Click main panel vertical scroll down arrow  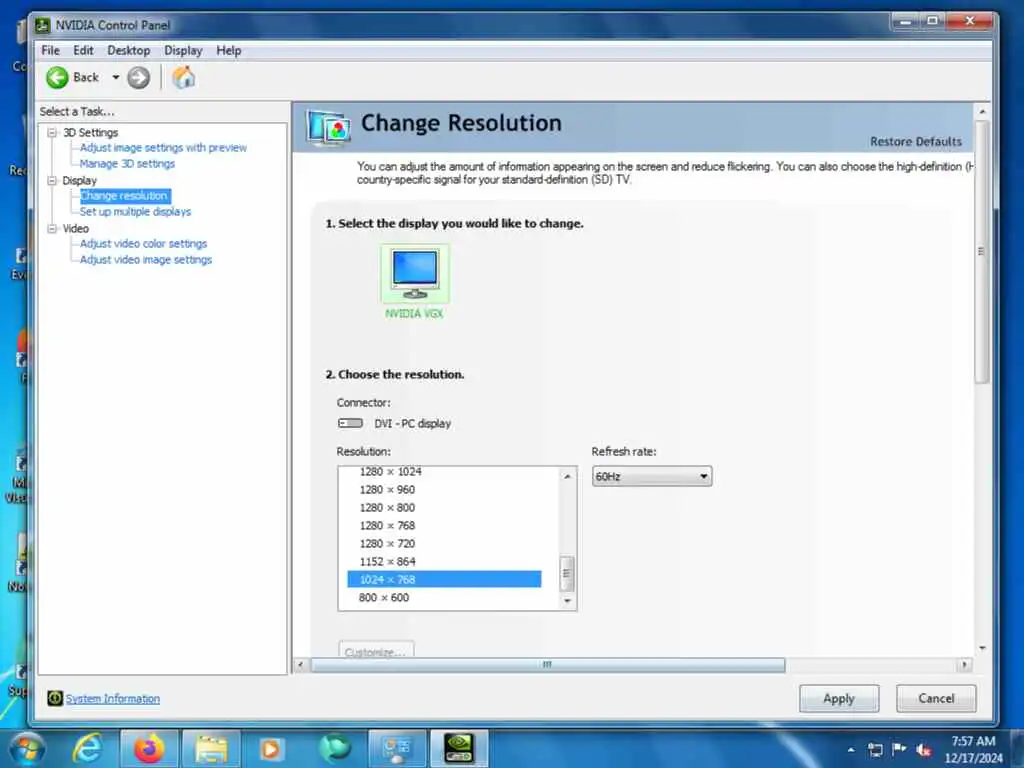(x=982, y=648)
